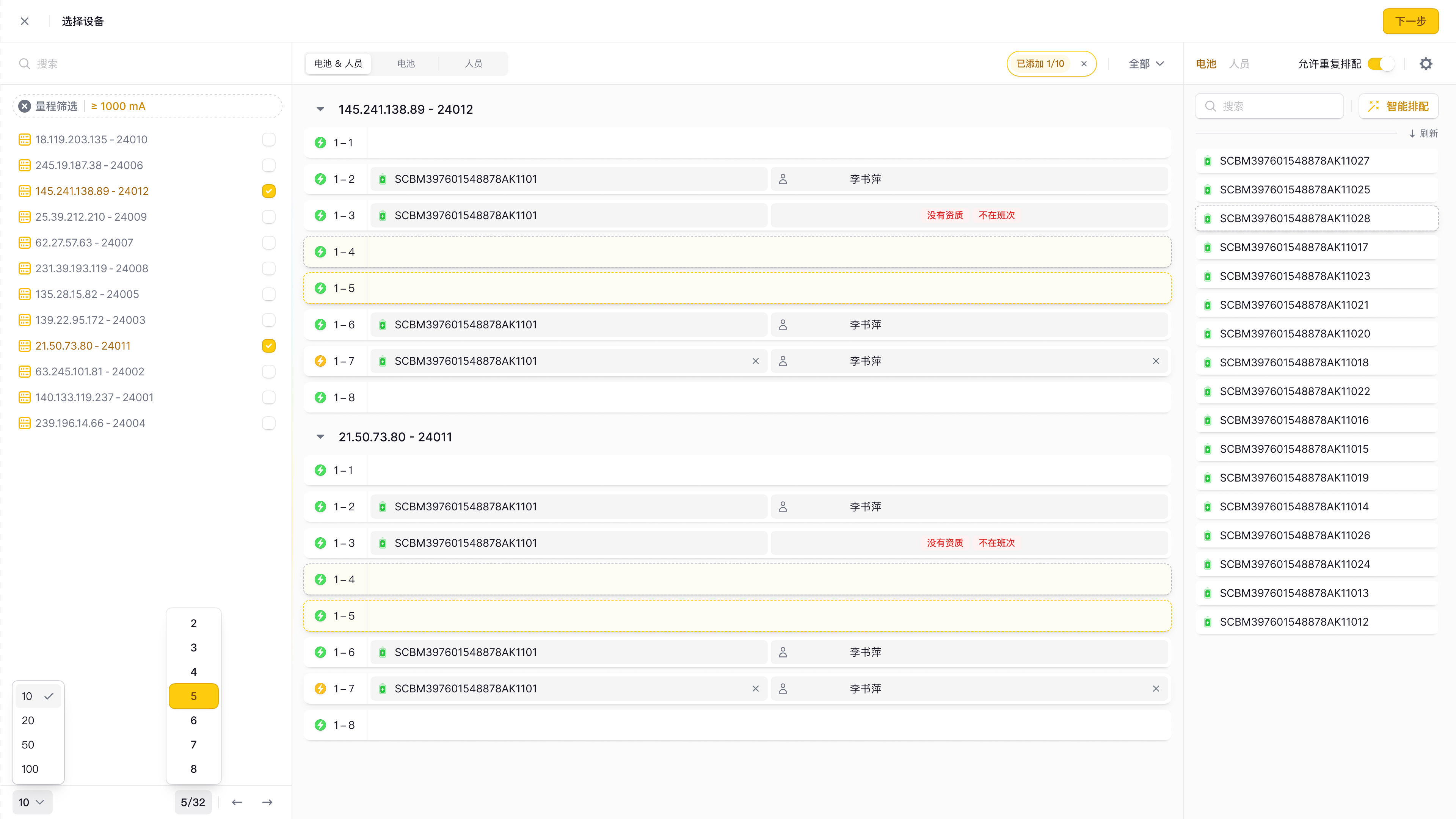Select battery SCBM397601548878AK11028 in right list
The width and height of the screenshot is (1456, 819).
coord(1316,219)
